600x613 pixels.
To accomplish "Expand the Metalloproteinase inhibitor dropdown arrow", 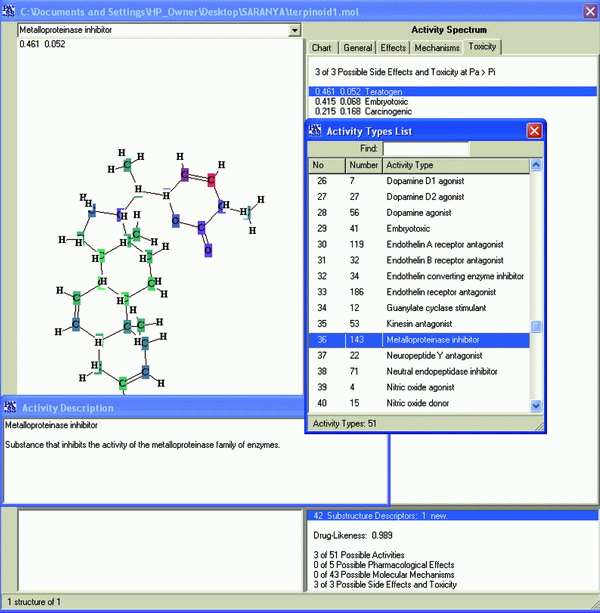I will click(294, 30).
